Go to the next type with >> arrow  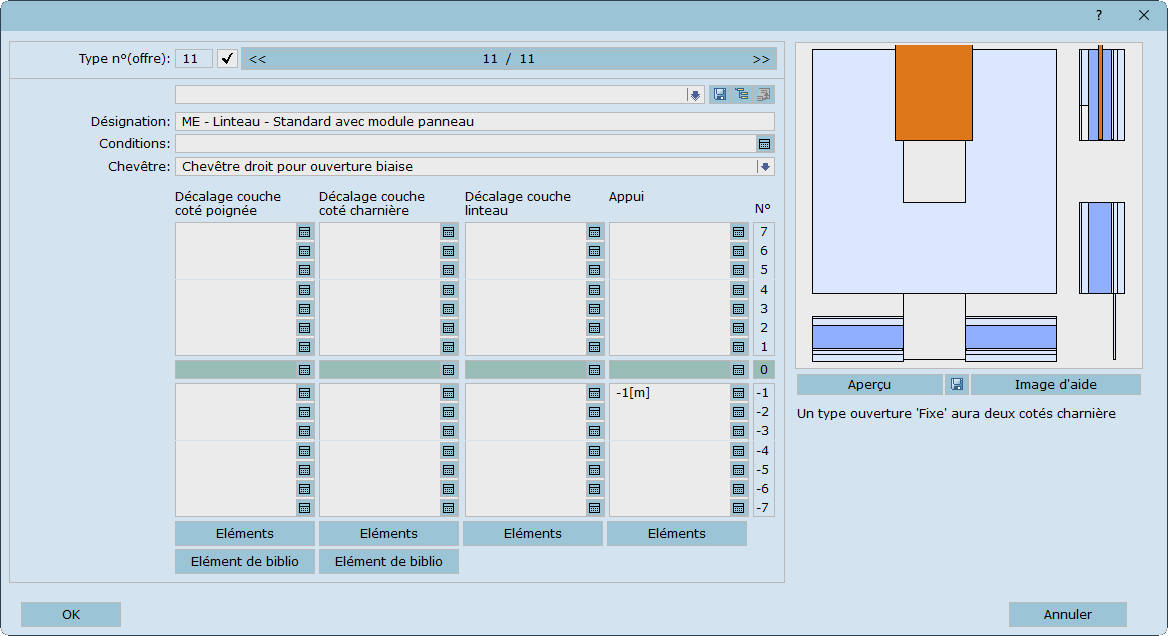tap(761, 59)
